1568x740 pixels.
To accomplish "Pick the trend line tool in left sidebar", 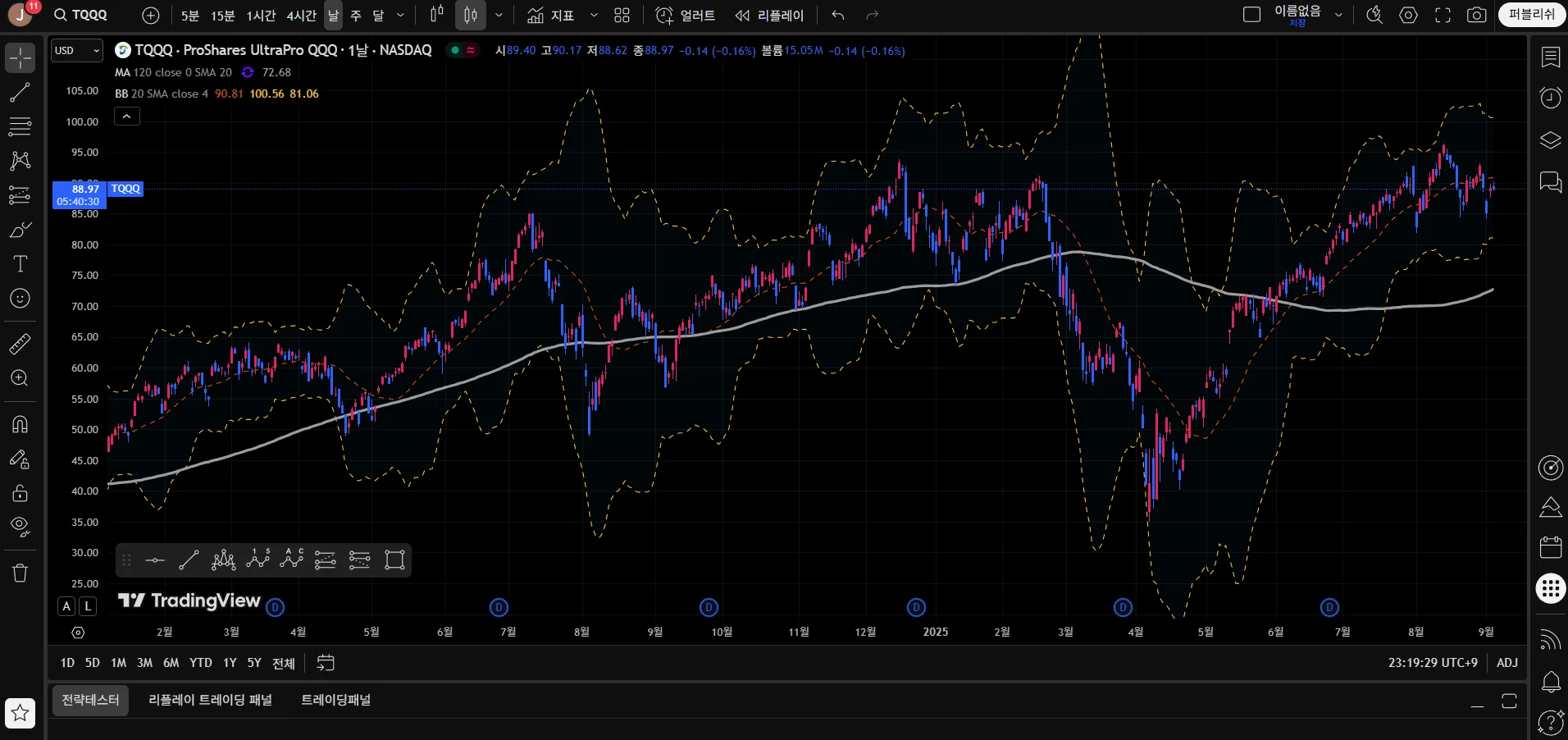I will [x=20, y=93].
